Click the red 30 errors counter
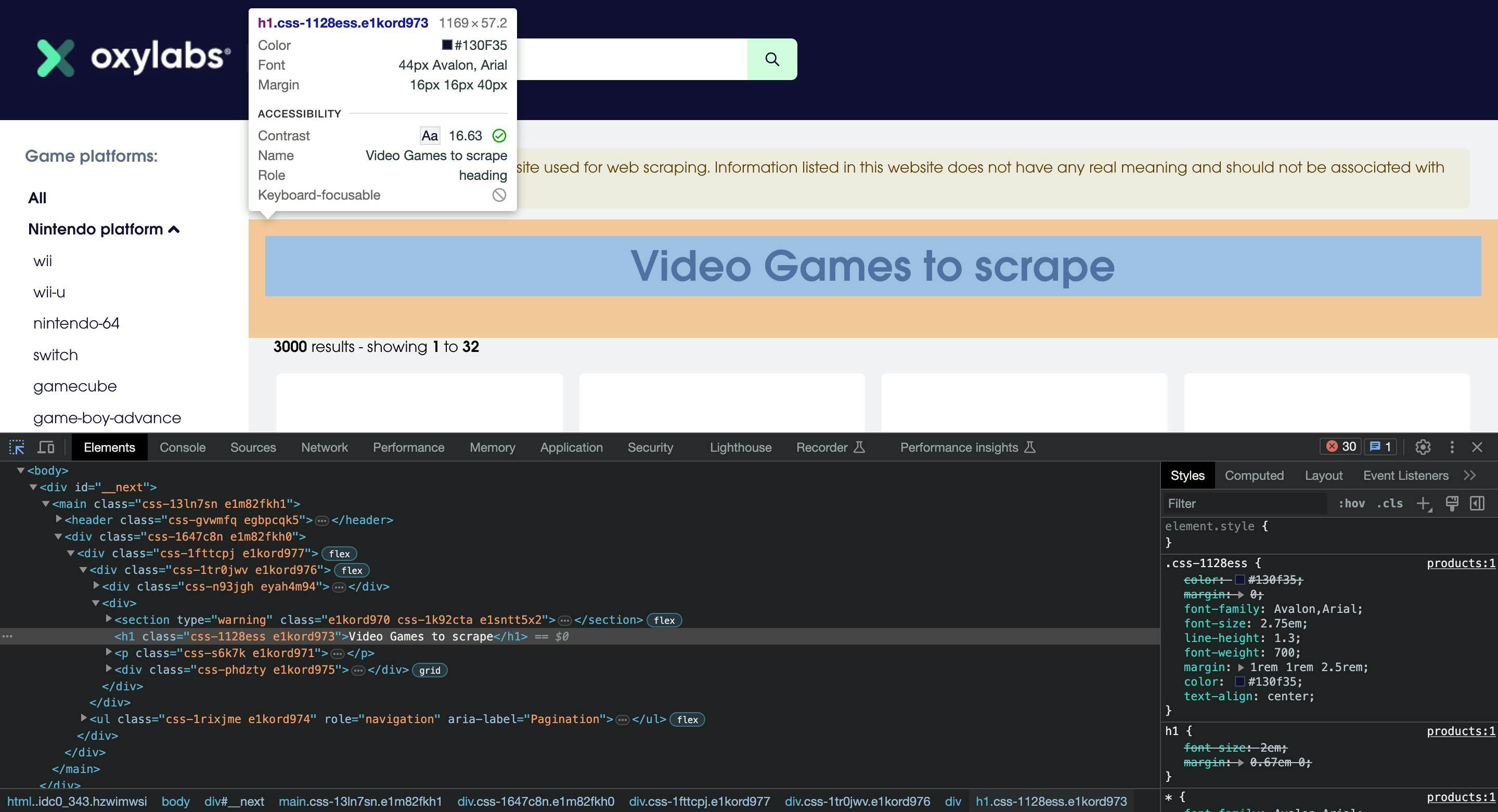The height and width of the screenshot is (812, 1498). (1340, 447)
